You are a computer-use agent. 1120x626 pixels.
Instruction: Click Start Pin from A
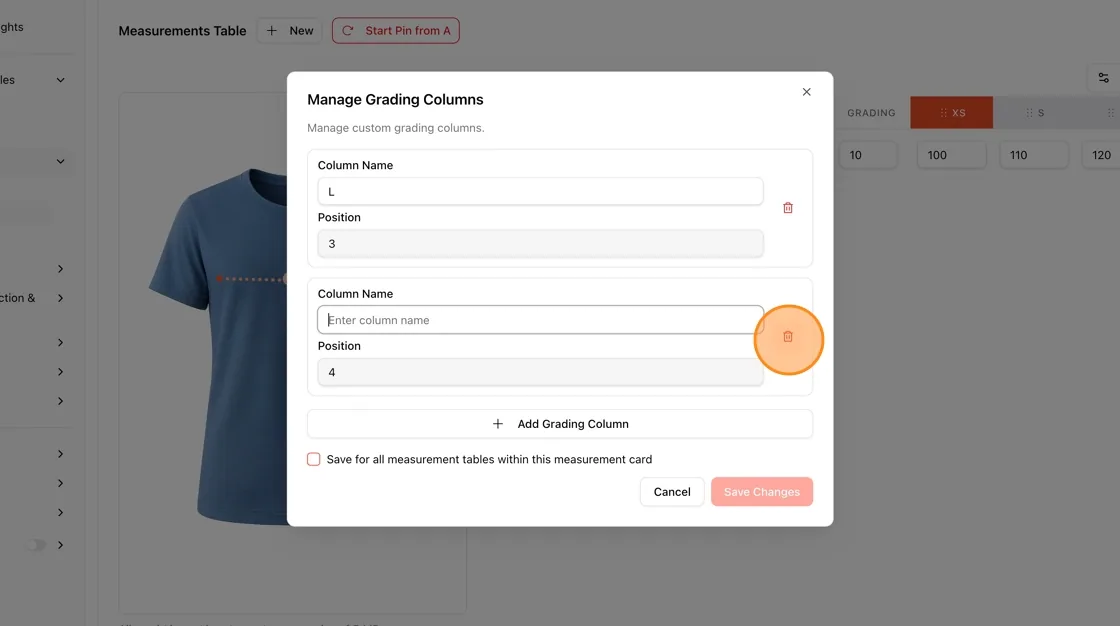click(x=396, y=31)
